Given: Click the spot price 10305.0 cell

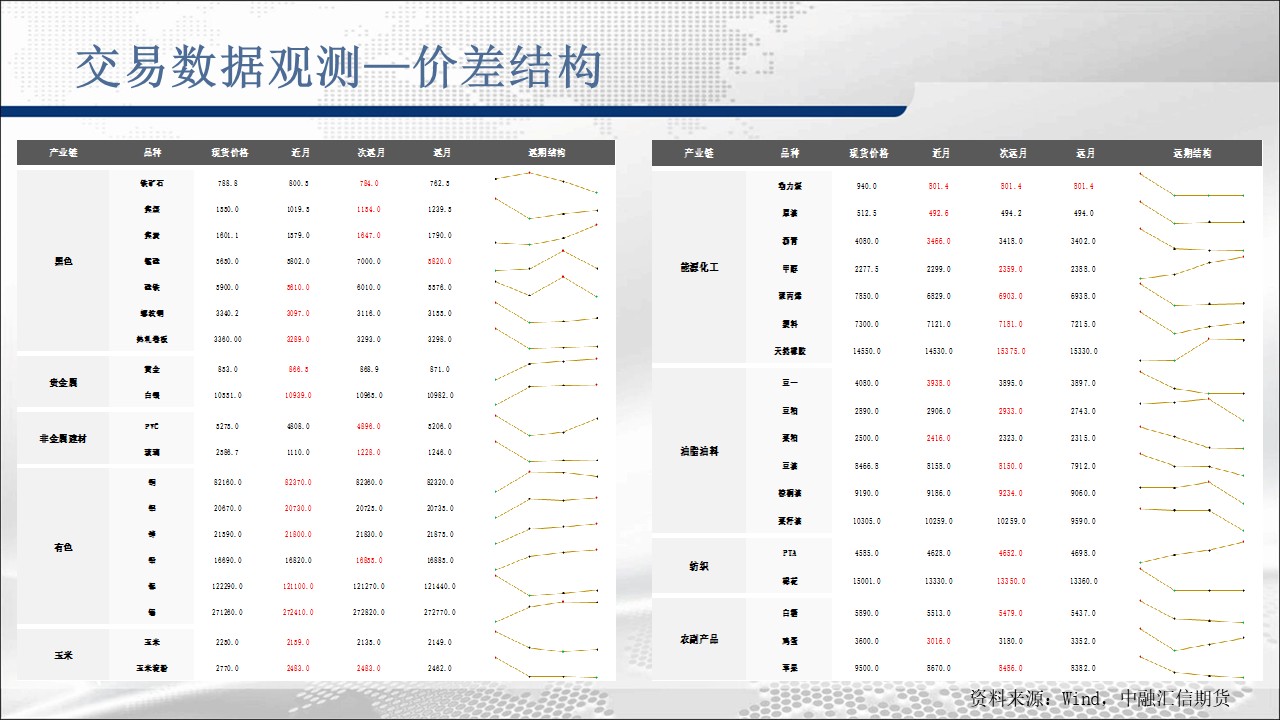Looking at the screenshot, I should click(x=867, y=521).
